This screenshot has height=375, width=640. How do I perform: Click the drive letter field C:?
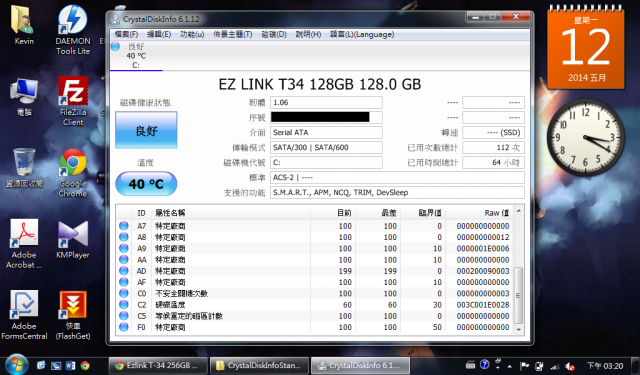click(x=326, y=162)
